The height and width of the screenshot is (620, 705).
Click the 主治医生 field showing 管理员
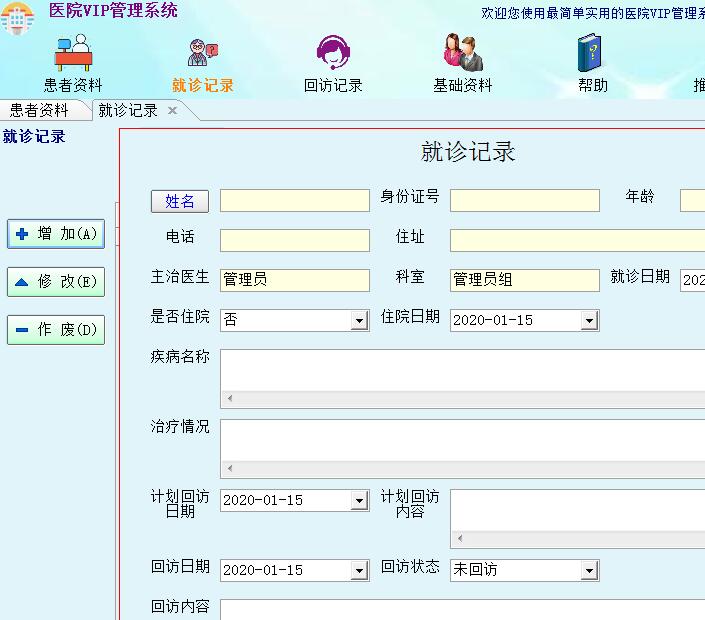tap(295, 280)
